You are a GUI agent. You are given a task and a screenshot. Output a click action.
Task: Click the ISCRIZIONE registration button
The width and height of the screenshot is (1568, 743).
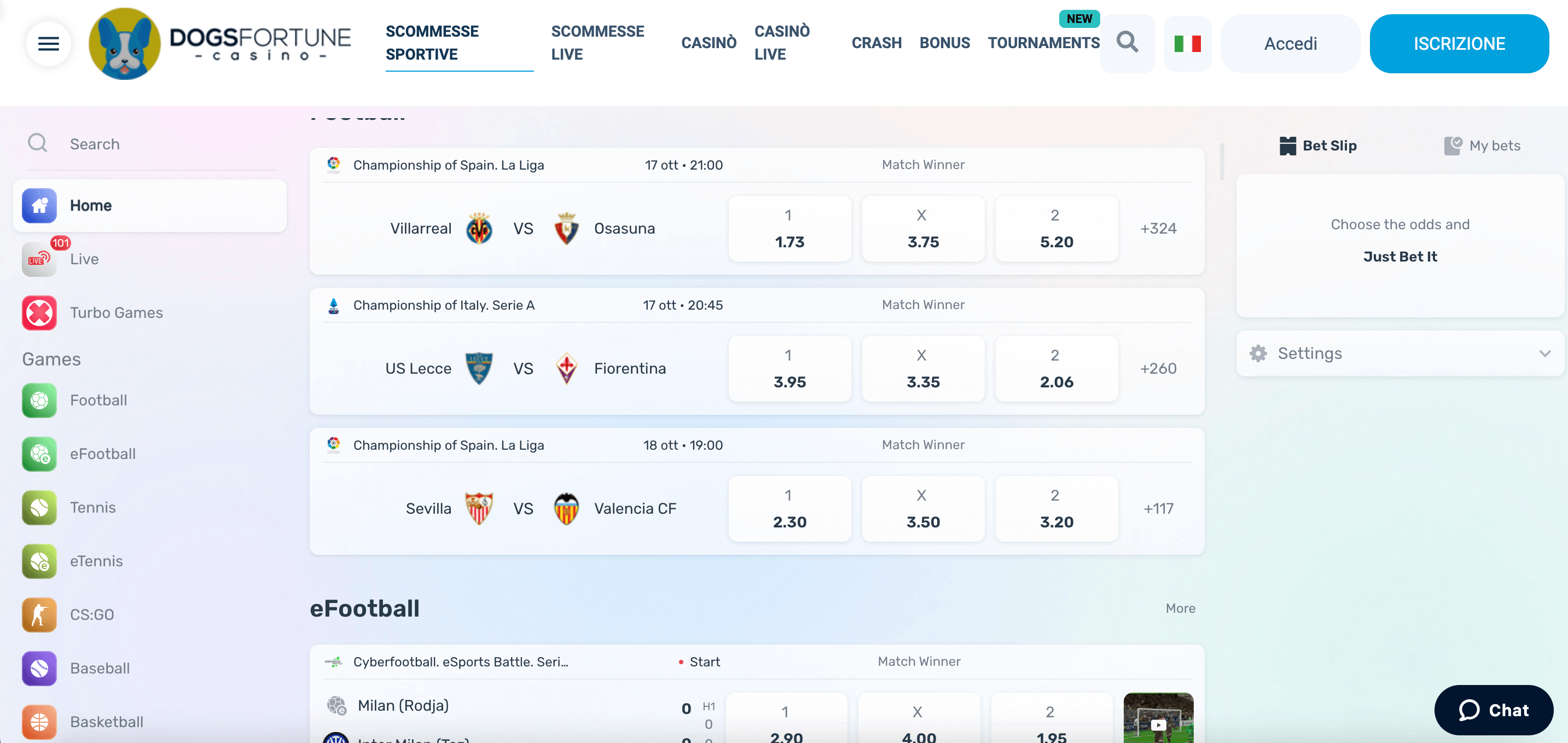(1459, 43)
